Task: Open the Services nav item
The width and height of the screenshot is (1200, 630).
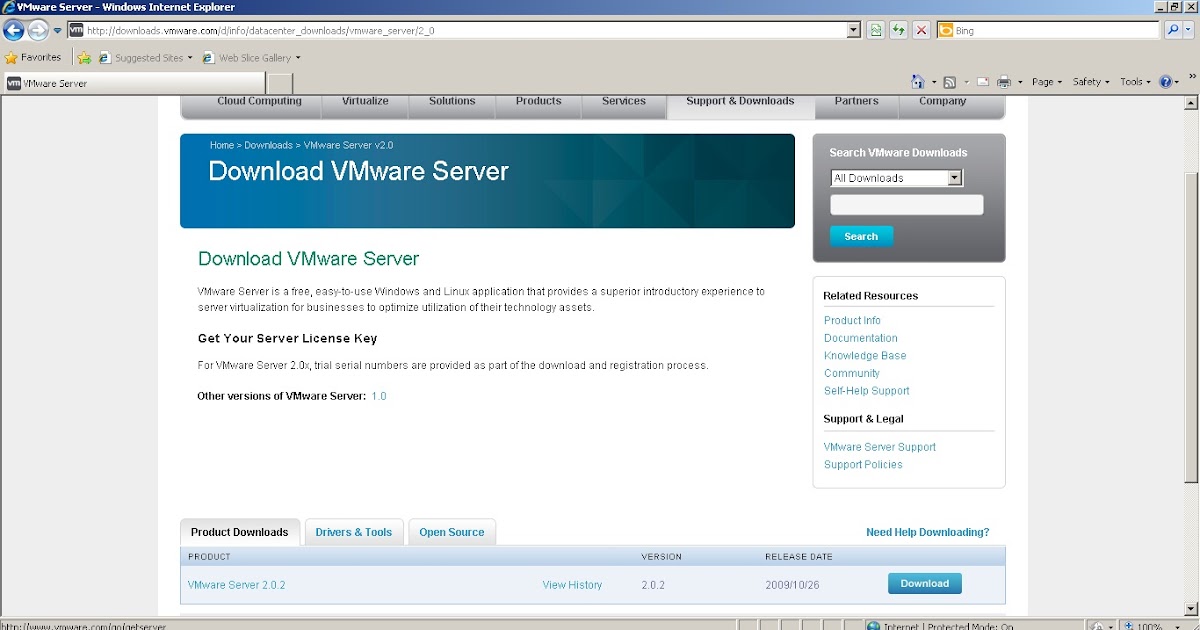Action: click(x=624, y=101)
